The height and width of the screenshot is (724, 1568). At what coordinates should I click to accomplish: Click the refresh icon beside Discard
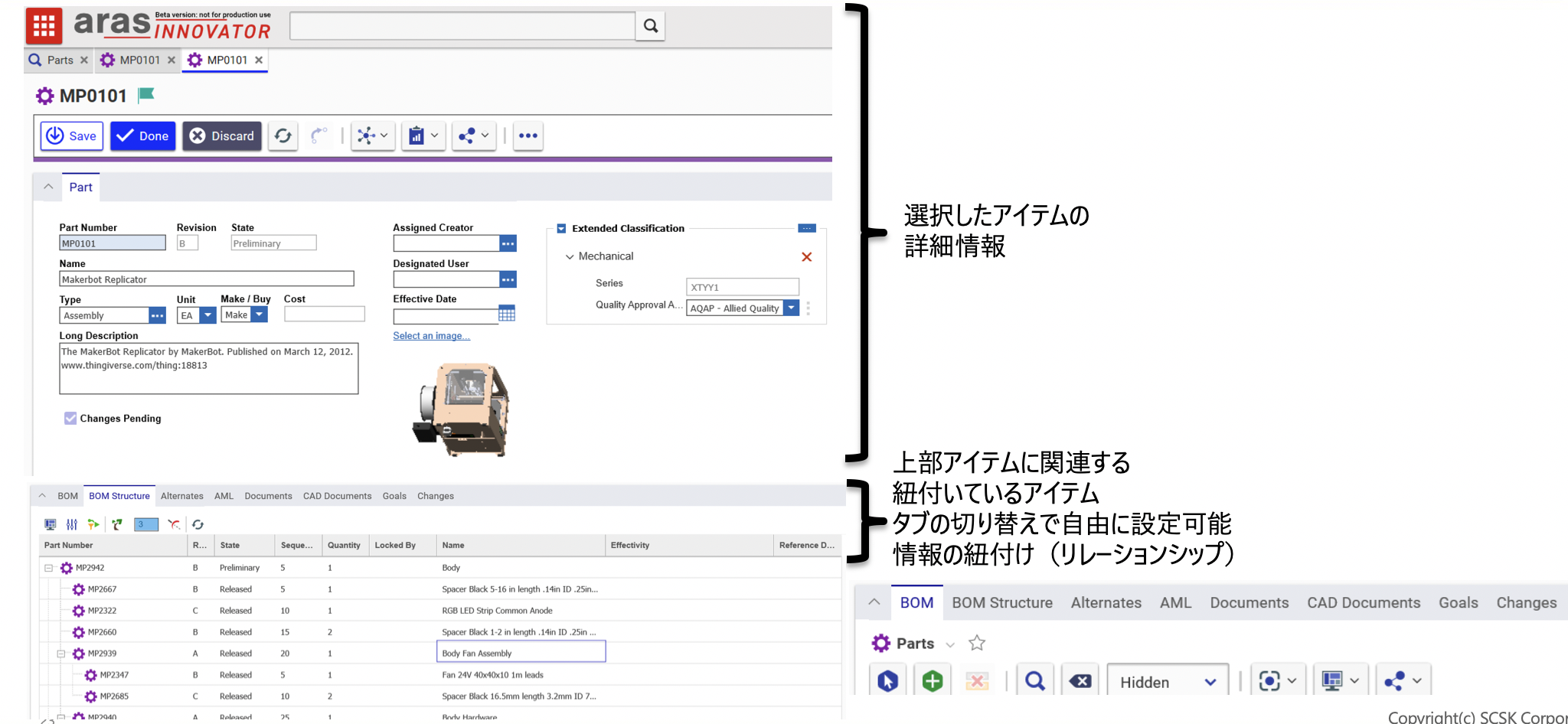coord(283,136)
